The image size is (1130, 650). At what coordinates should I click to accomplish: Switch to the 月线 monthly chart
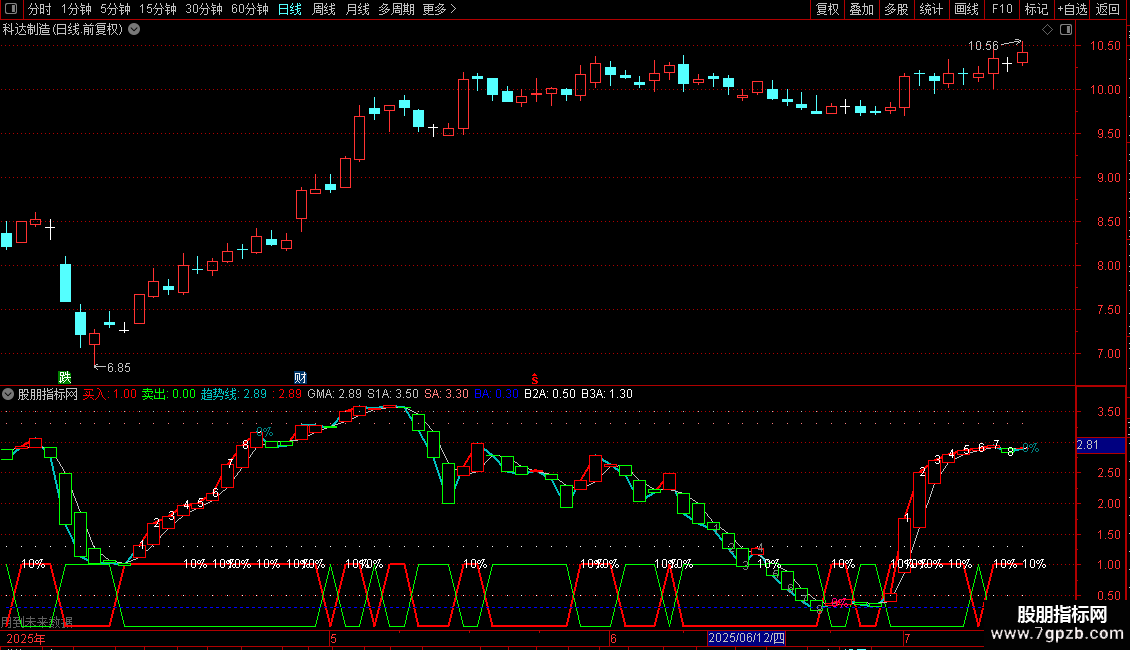click(357, 9)
